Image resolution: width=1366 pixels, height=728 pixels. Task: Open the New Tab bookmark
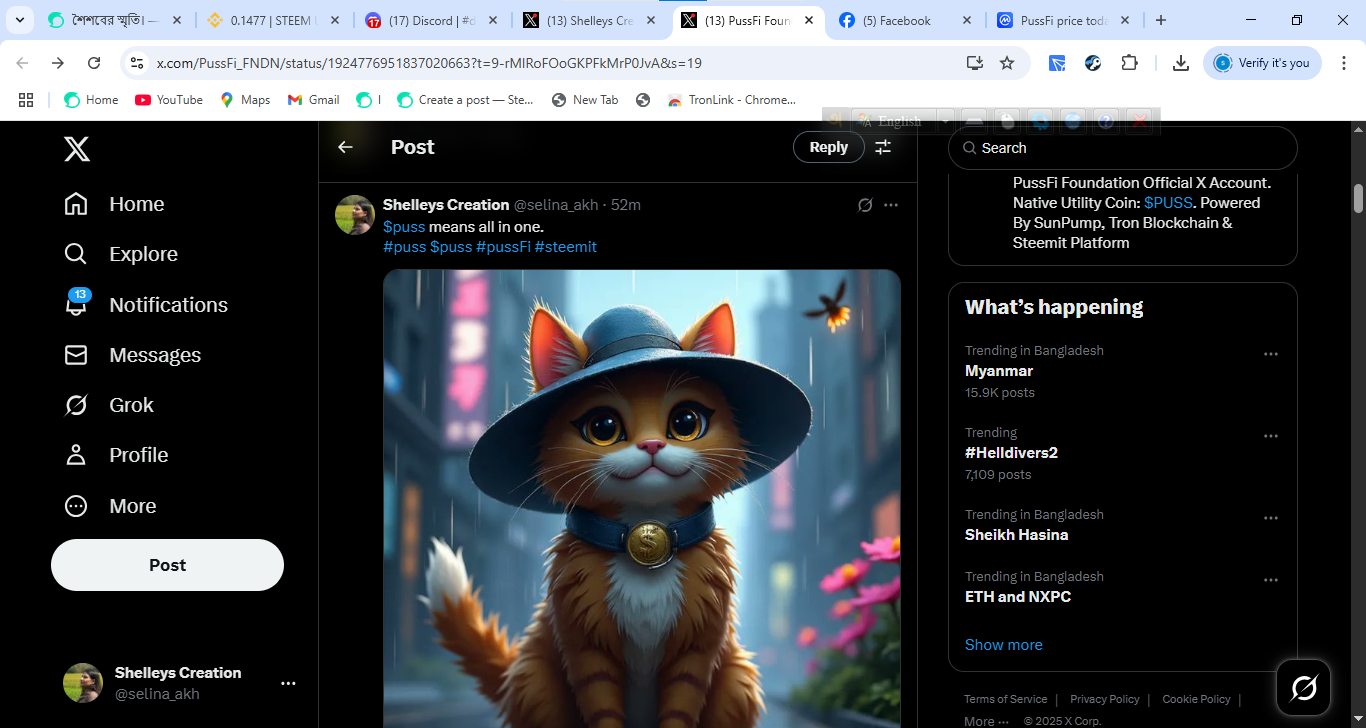tap(584, 100)
